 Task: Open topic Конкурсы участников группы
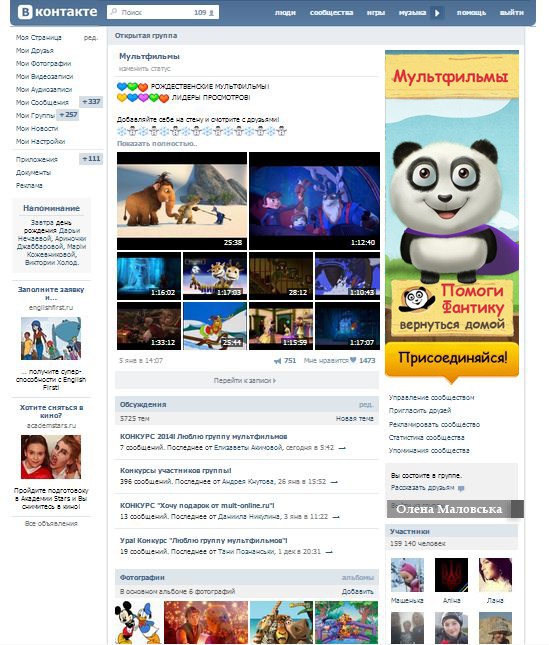tap(176, 470)
